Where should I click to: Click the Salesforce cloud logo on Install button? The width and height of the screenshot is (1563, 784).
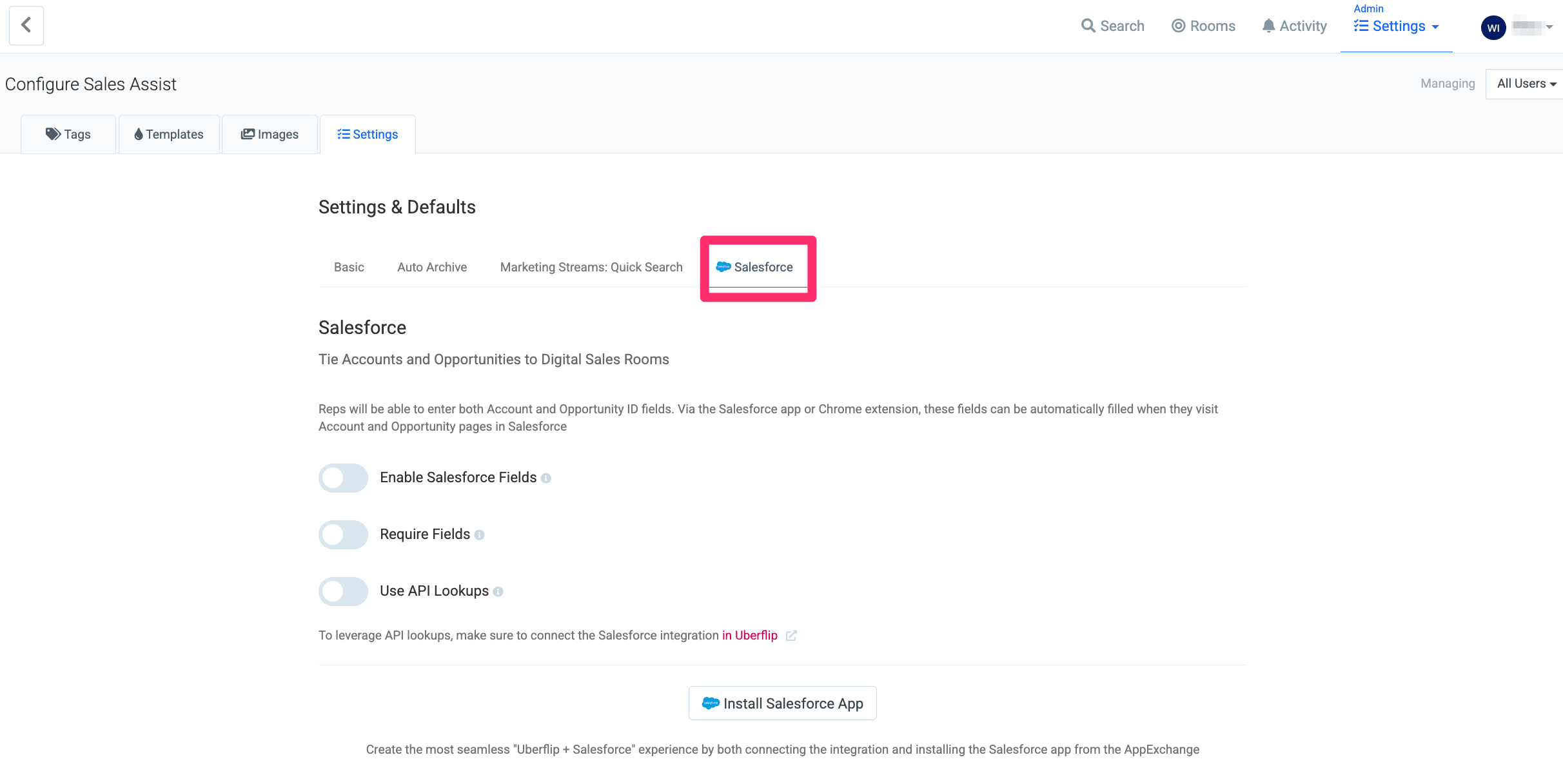(711, 703)
